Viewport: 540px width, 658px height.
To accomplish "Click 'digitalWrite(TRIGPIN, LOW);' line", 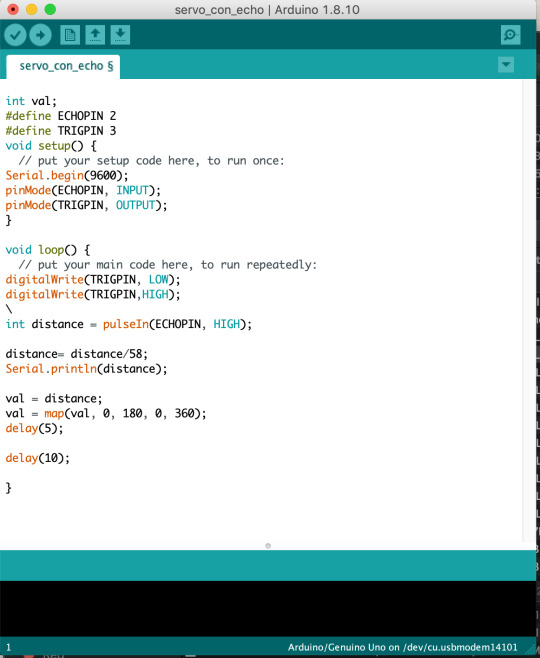I will (93, 280).
